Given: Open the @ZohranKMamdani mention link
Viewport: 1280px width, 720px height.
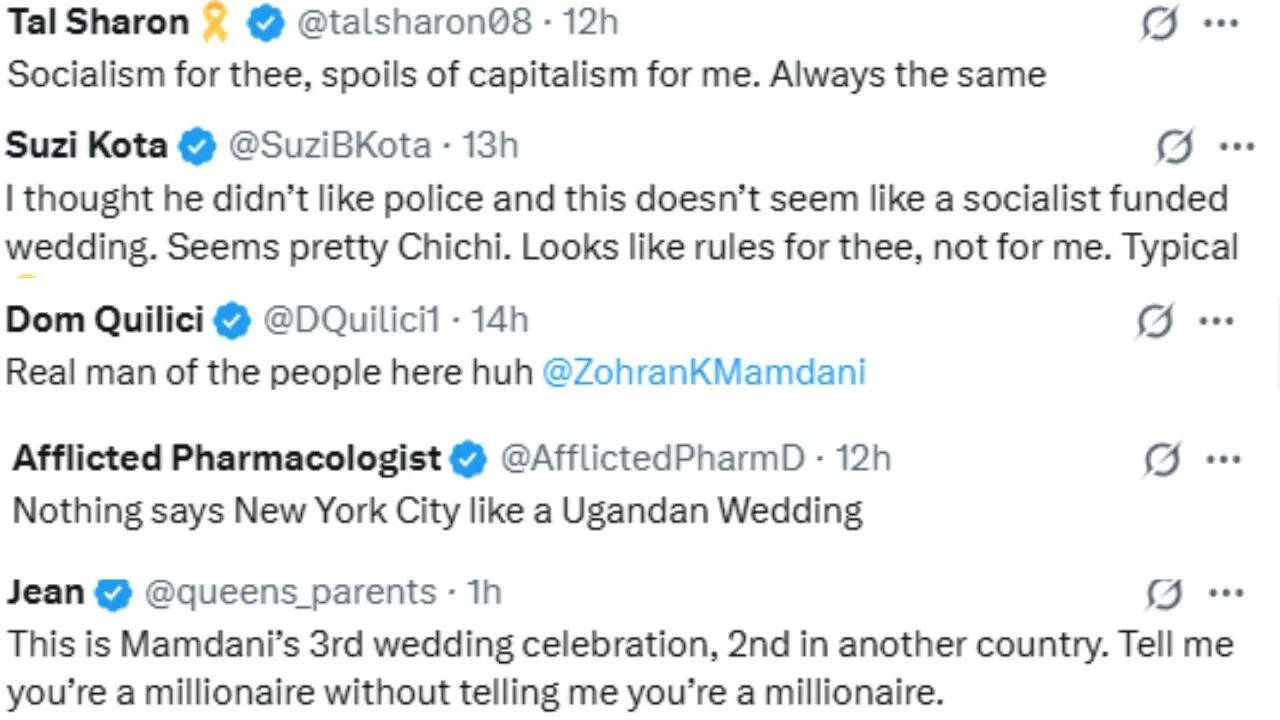Looking at the screenshot, I should (703, 372).
